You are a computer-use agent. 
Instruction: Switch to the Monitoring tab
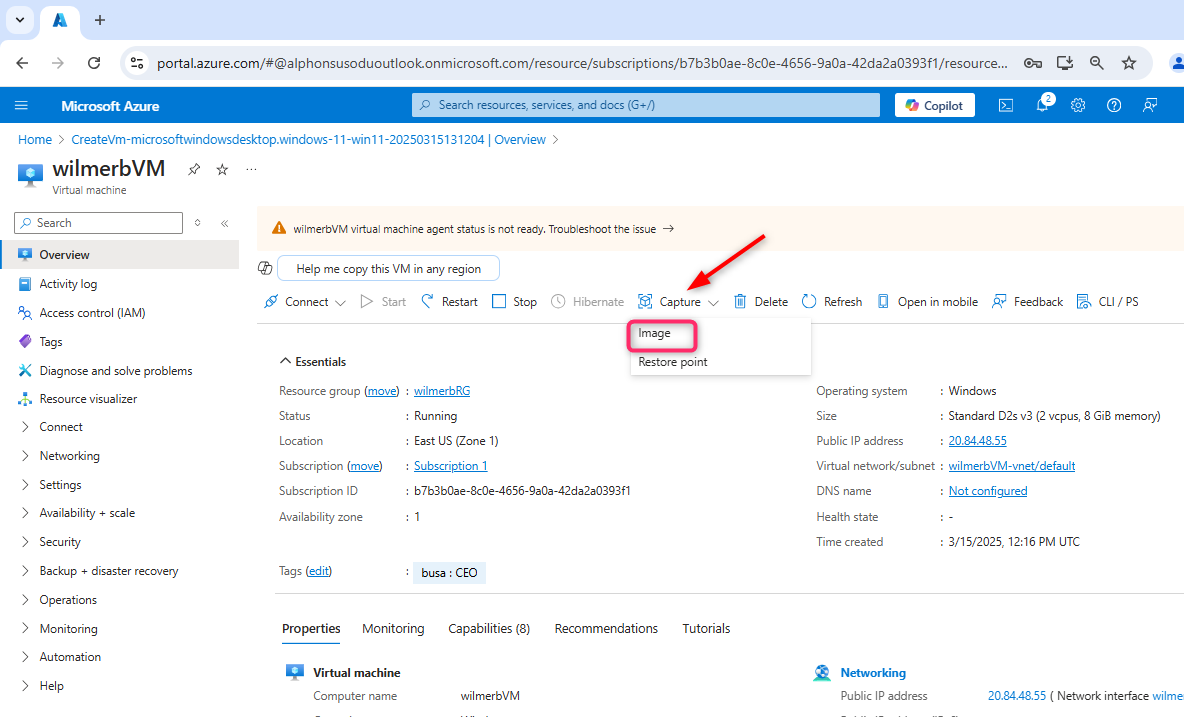393,629
